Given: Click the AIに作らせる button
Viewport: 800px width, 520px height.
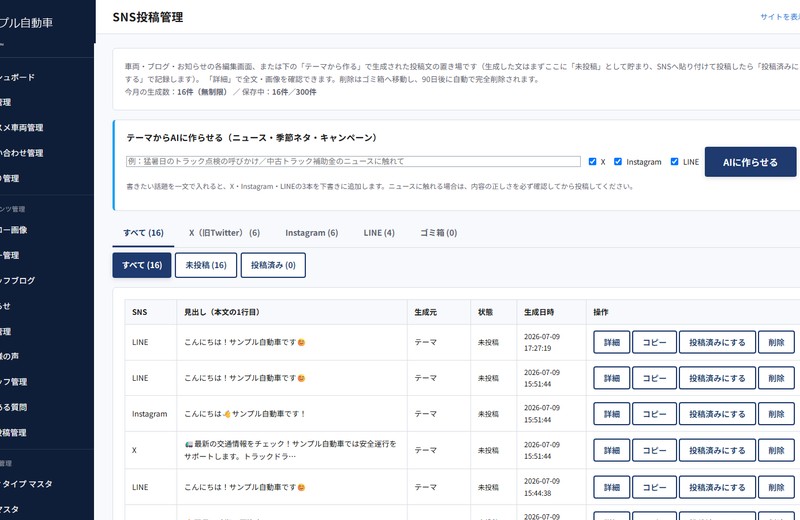Looking at the screenshot, I should tap(750, 162).
